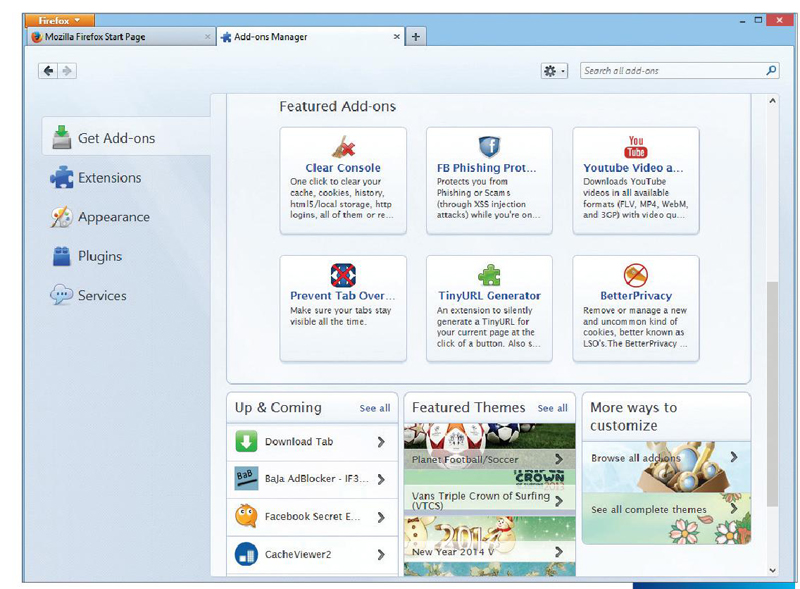Click the Plugins blue brick icon
This screenshot has height=589, width=800.
pos(62,256)
